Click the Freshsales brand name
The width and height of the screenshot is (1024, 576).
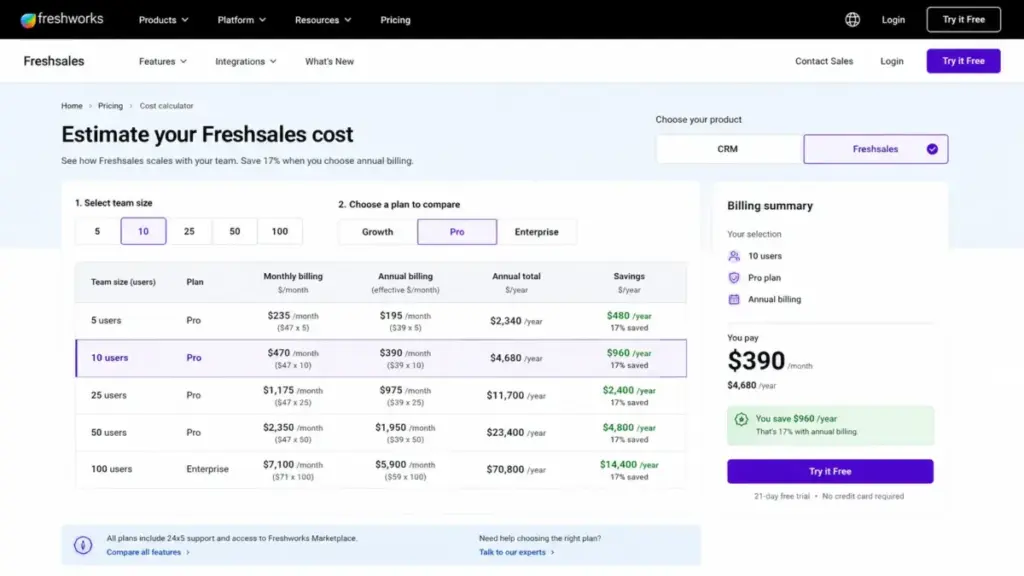coord(54,61)
